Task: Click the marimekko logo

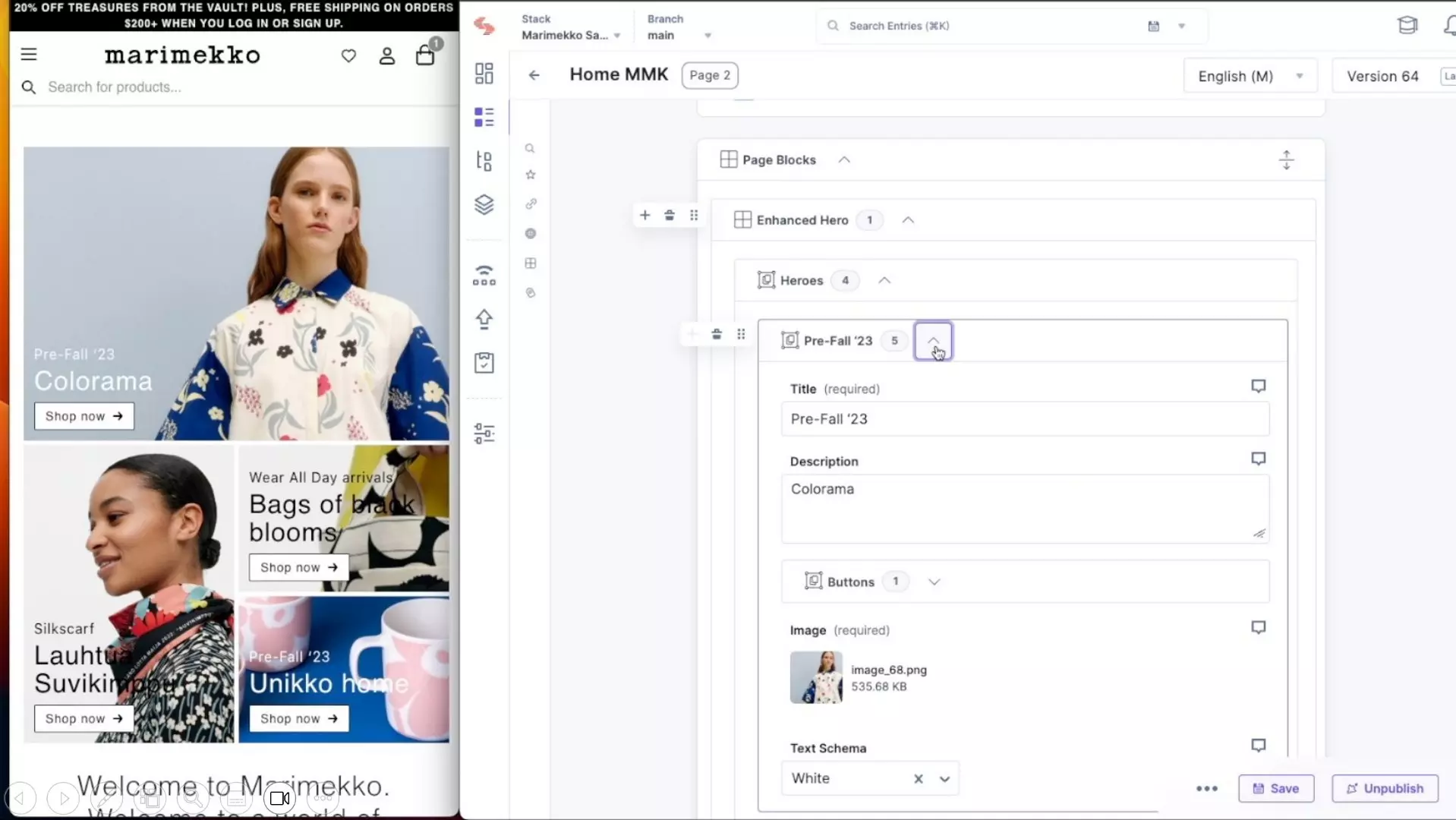Action: (182, 55)
